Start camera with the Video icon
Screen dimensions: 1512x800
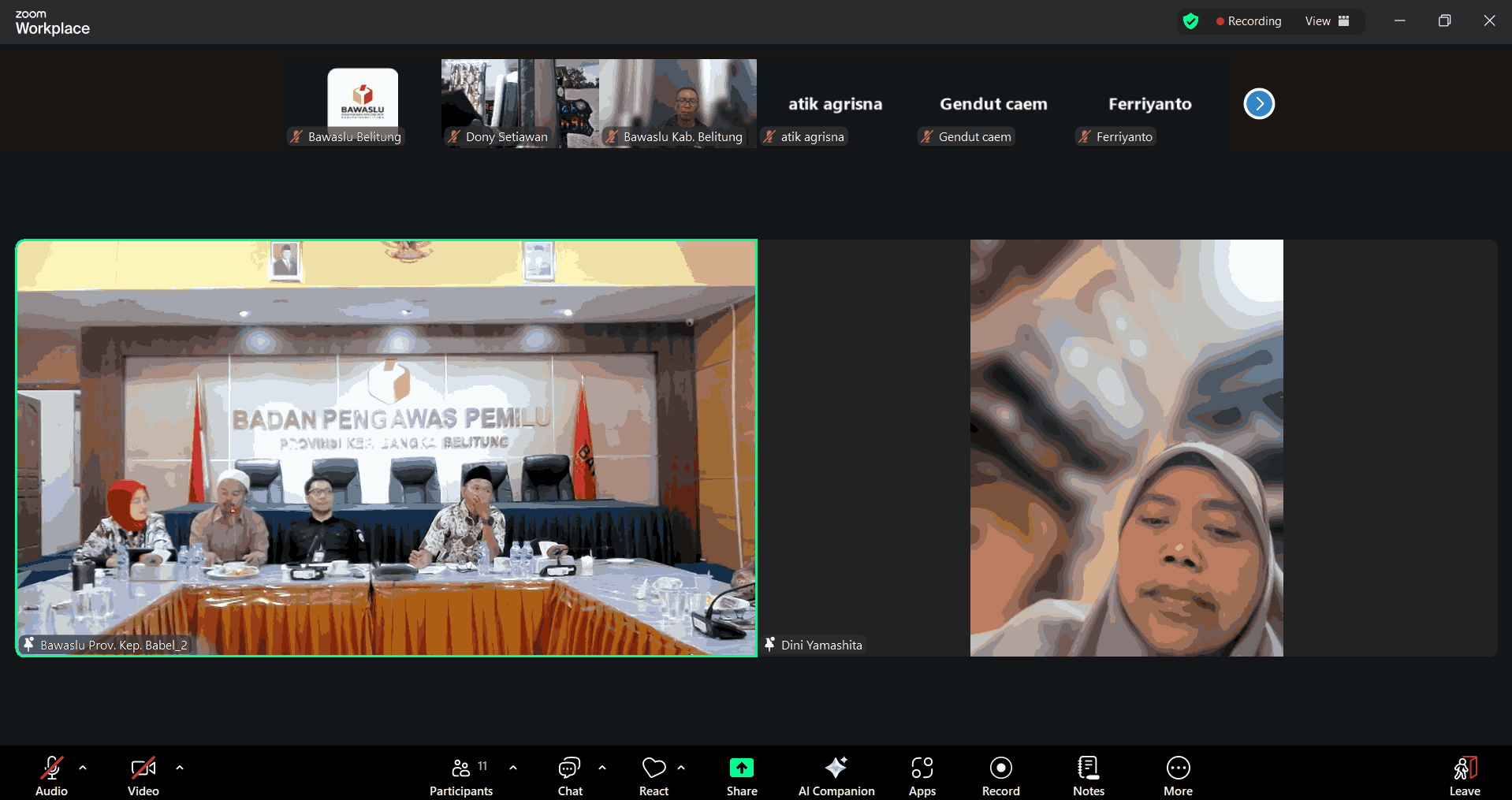[143, 776]
